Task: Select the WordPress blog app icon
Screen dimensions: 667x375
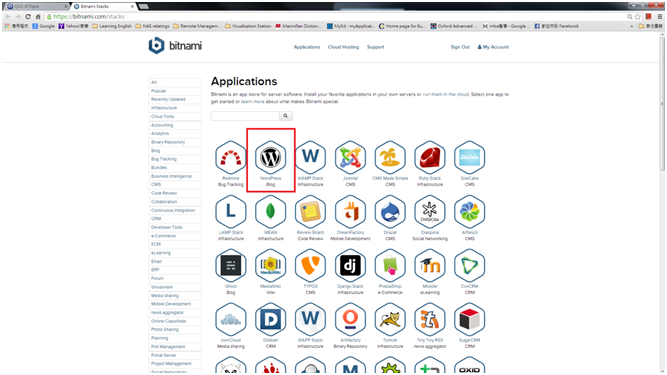Action: point(271,158)
